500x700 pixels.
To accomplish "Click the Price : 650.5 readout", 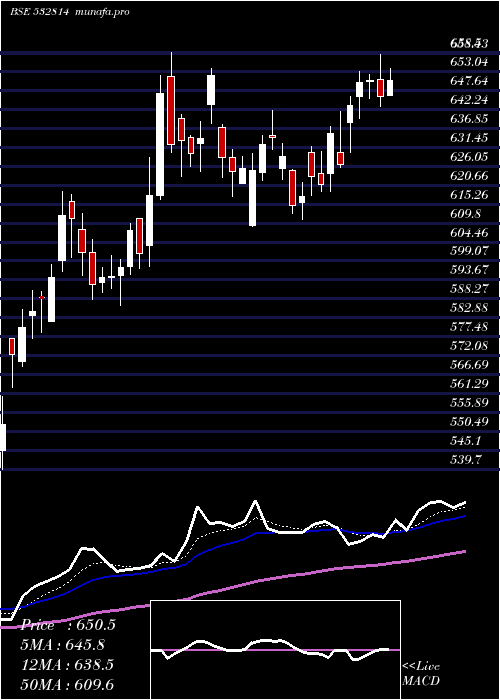I will (68, 625).
